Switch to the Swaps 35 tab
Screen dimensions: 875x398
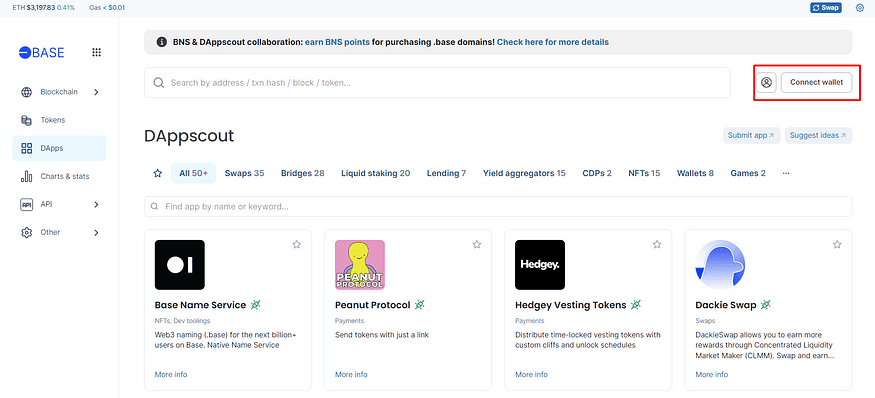[244, 174]
